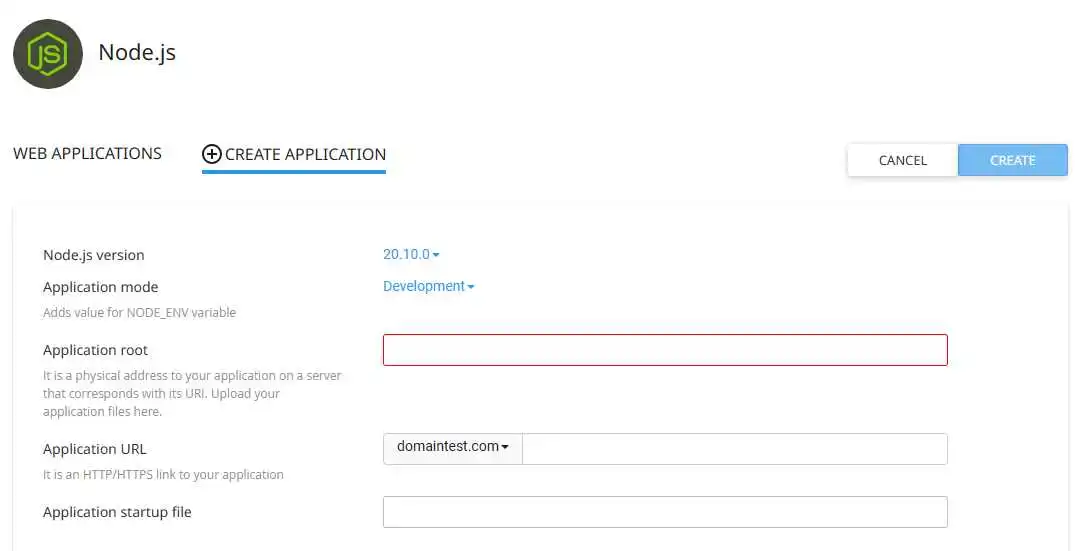This screenshot has height=551, width=1079.
Task: Click the Application URL path input
Action: 734,449
